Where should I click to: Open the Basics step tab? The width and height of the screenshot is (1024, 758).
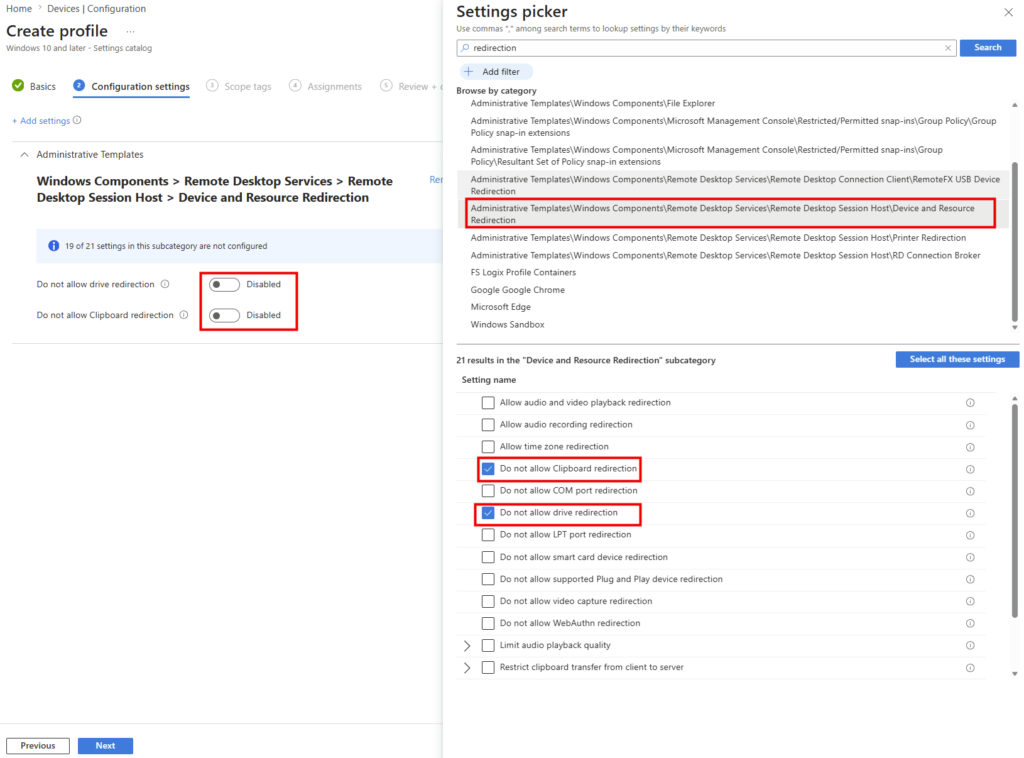[x=34, y=86]
